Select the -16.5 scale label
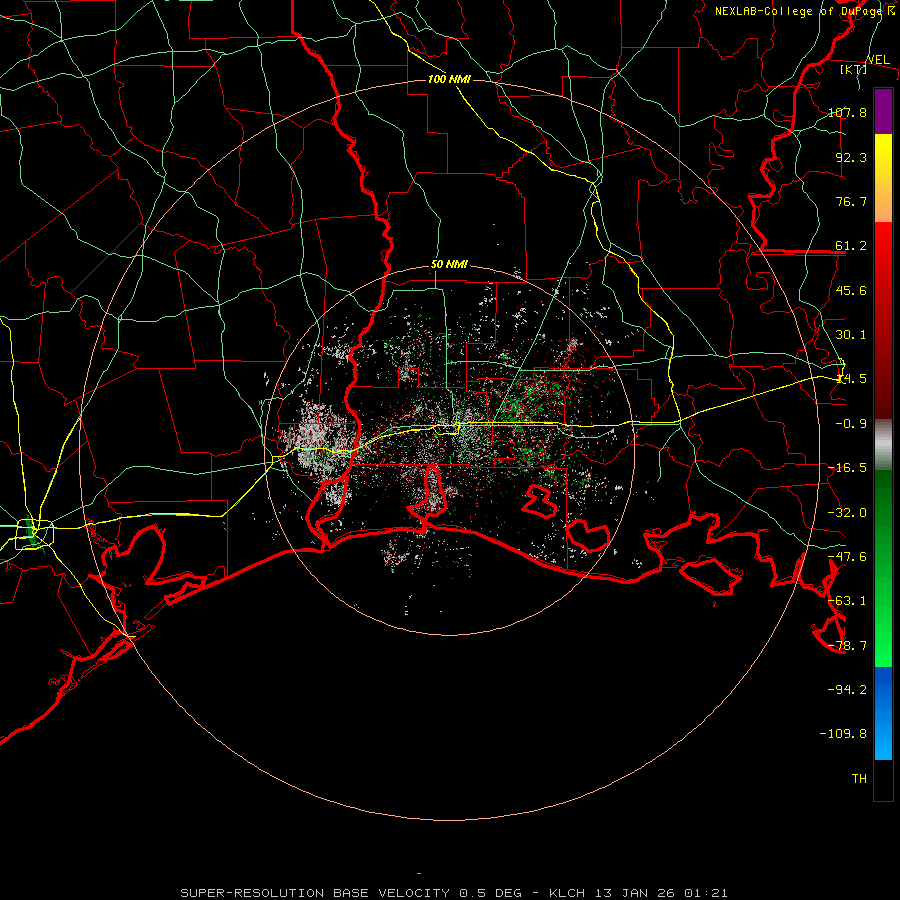 point(847,468)
